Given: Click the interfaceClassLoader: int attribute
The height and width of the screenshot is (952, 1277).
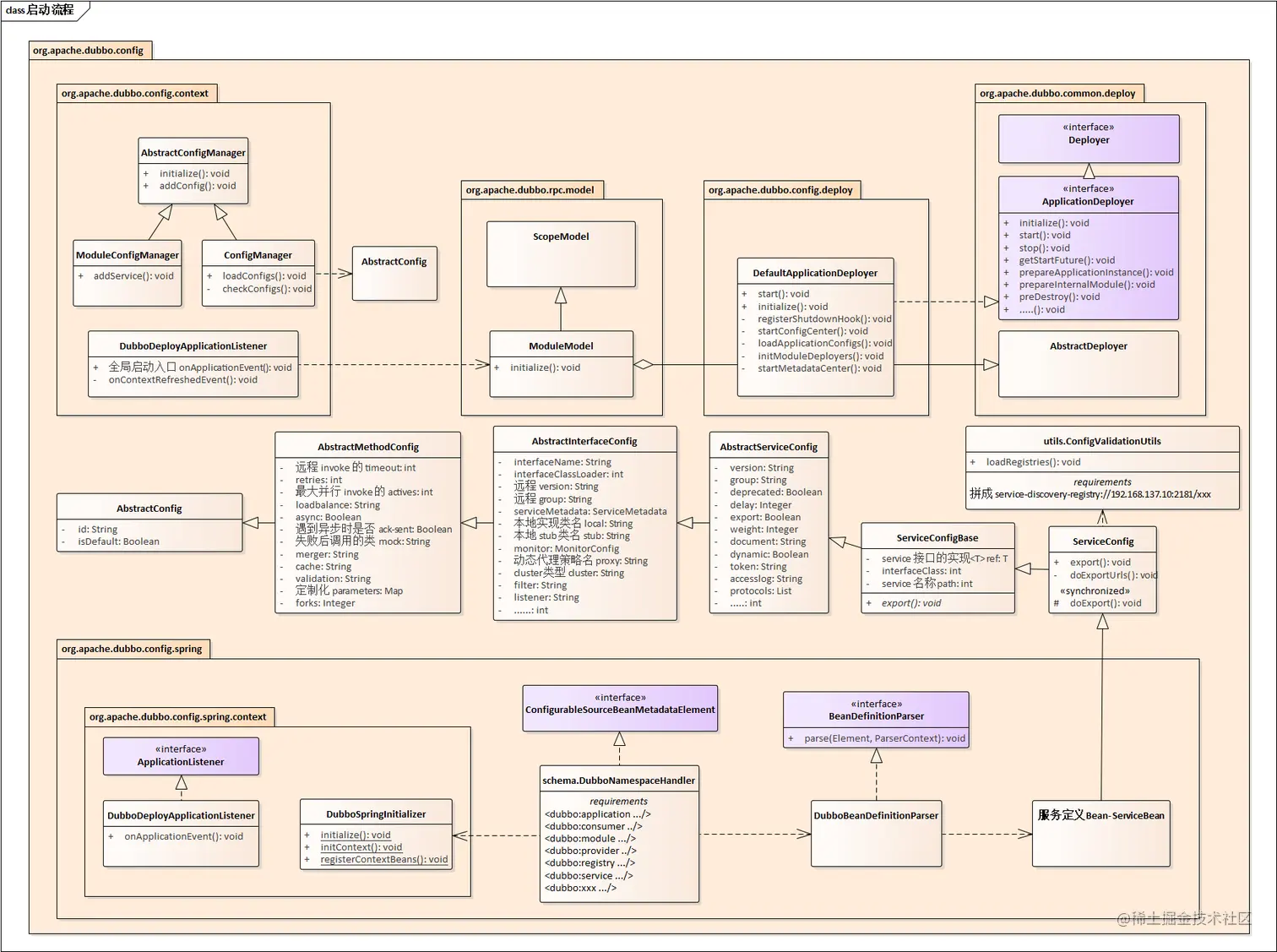Looking at the screenshot, I should 568,475.
